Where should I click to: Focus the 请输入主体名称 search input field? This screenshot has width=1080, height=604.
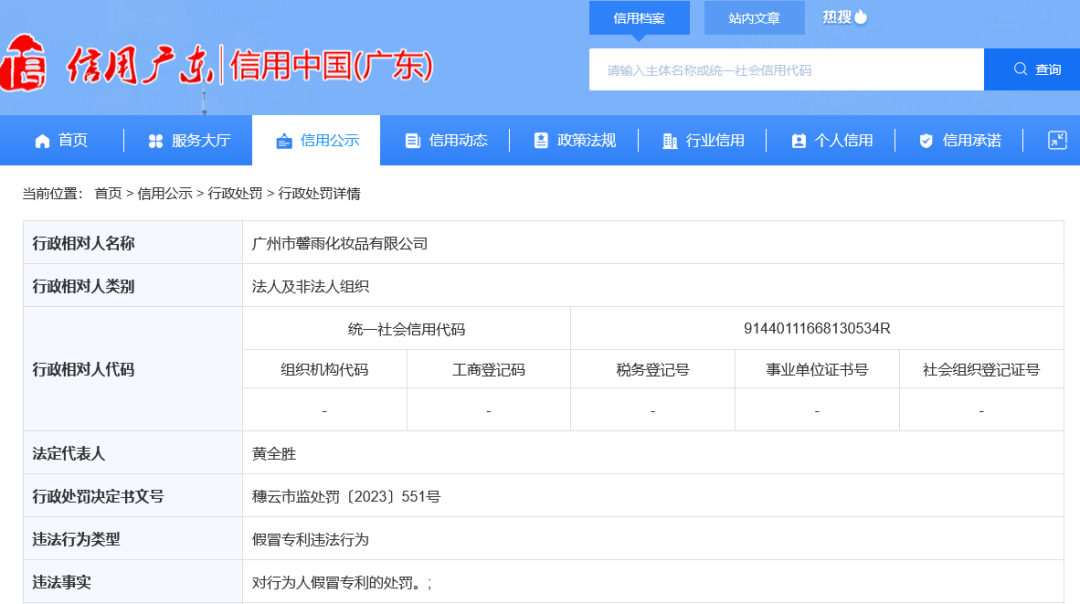coord(786,70)
